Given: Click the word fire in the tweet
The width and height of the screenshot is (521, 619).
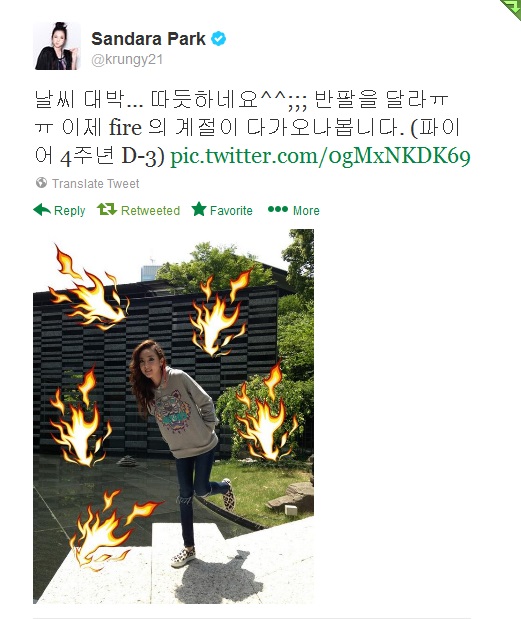Looking at the screenshot, I should click(x=126, y=128).
